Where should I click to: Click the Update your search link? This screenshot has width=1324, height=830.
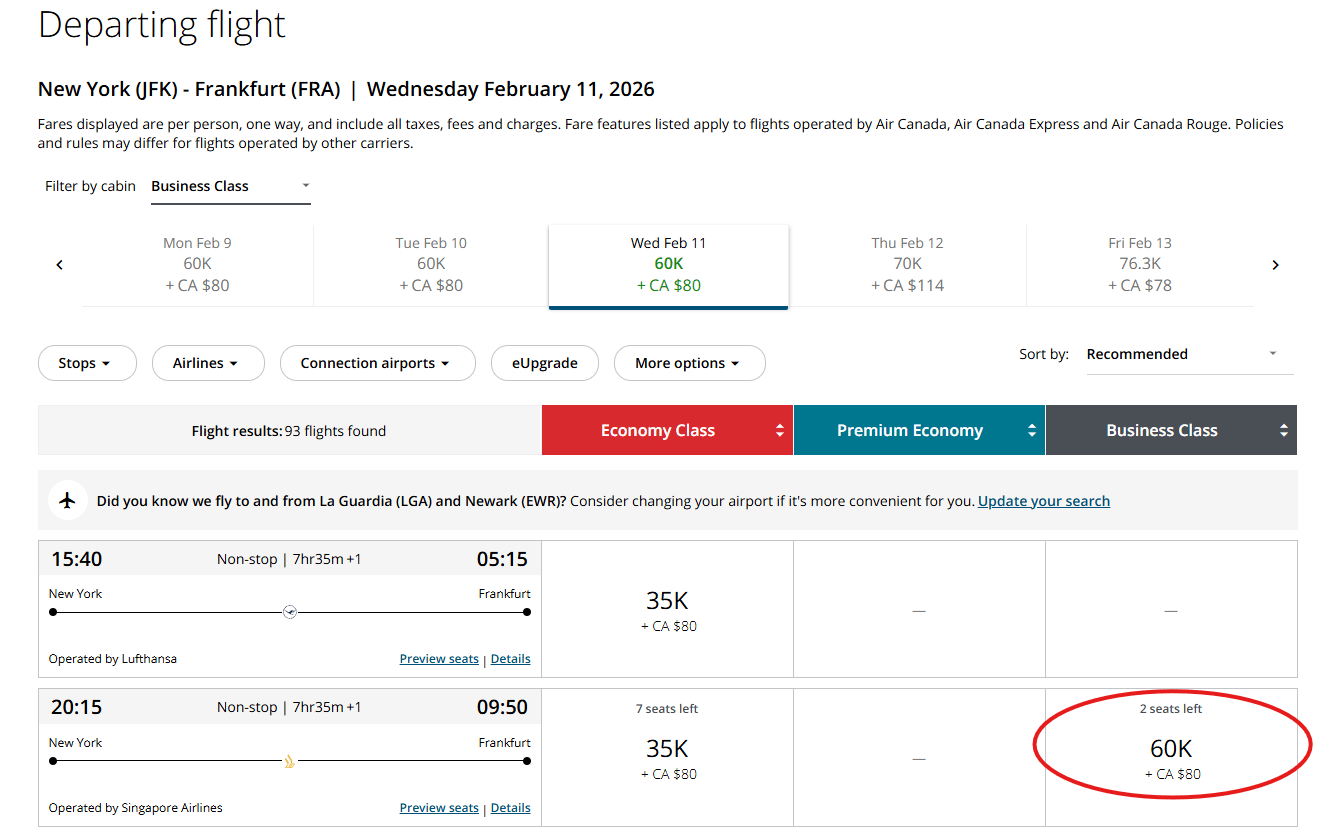tap(1043, 501)
